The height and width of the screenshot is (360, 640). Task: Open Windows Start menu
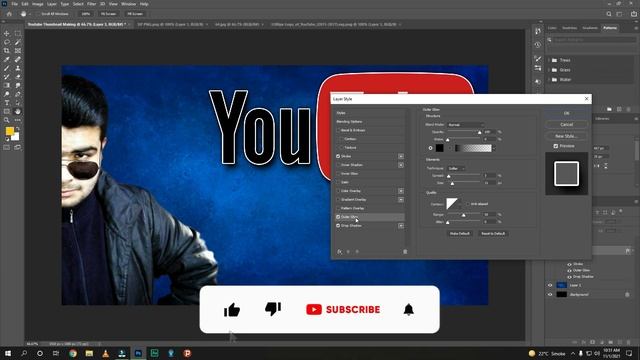coord(8,353)
